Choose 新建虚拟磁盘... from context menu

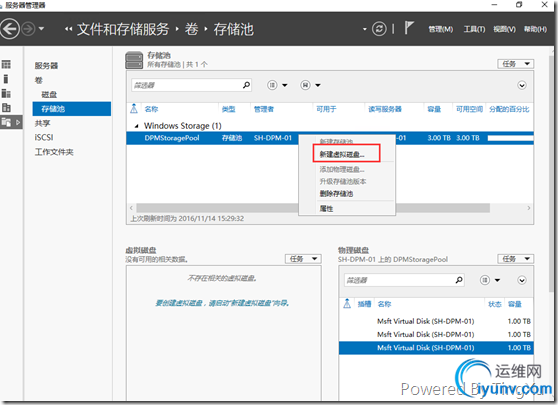point(342,154)
